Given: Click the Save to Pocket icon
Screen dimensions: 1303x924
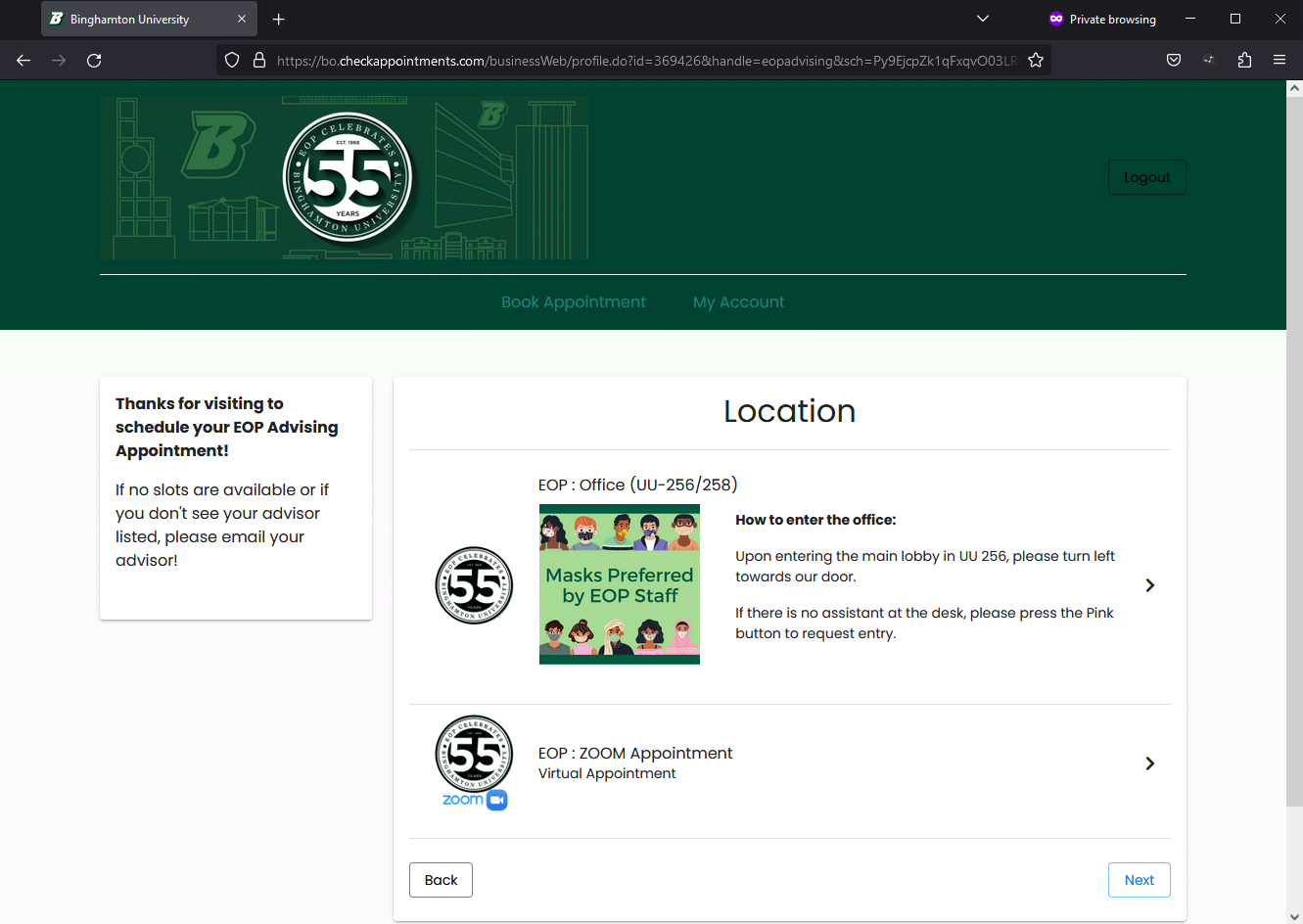Looking at the screenshot, I should (1174, 61).
